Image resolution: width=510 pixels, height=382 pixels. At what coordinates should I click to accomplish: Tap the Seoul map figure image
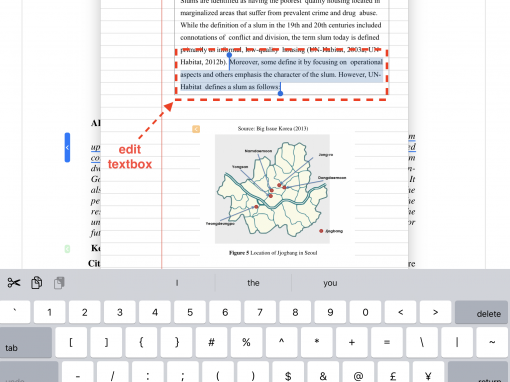point(272,189)
